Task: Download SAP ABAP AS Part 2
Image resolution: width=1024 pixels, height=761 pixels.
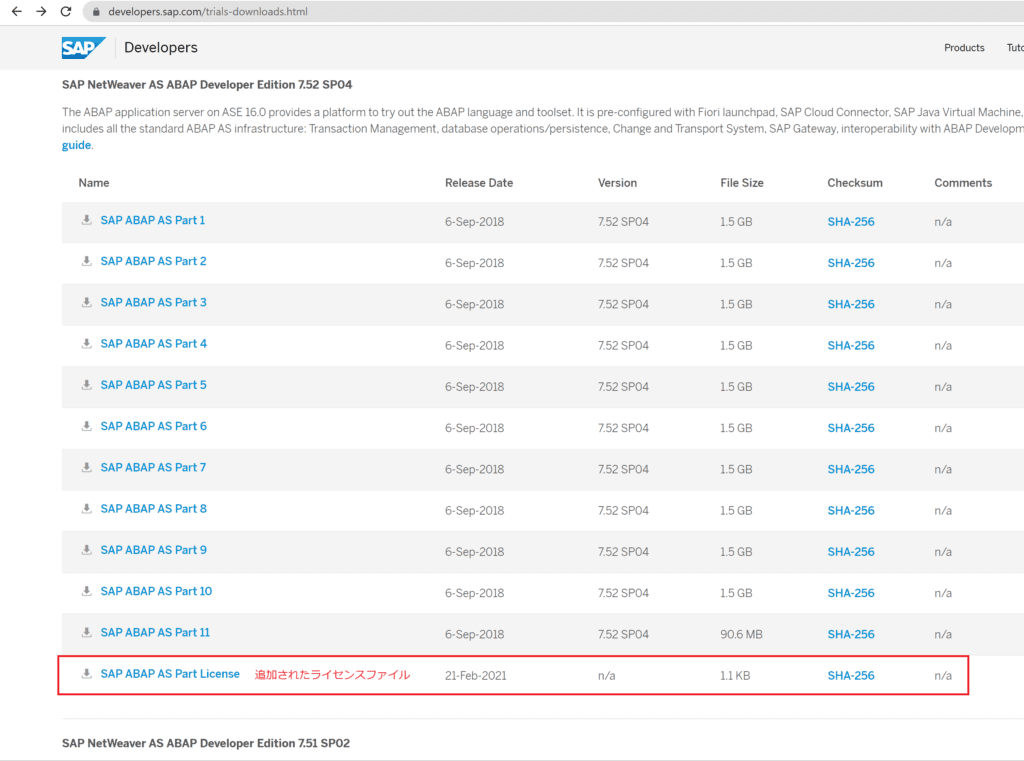Action: (x=153, y=261)
